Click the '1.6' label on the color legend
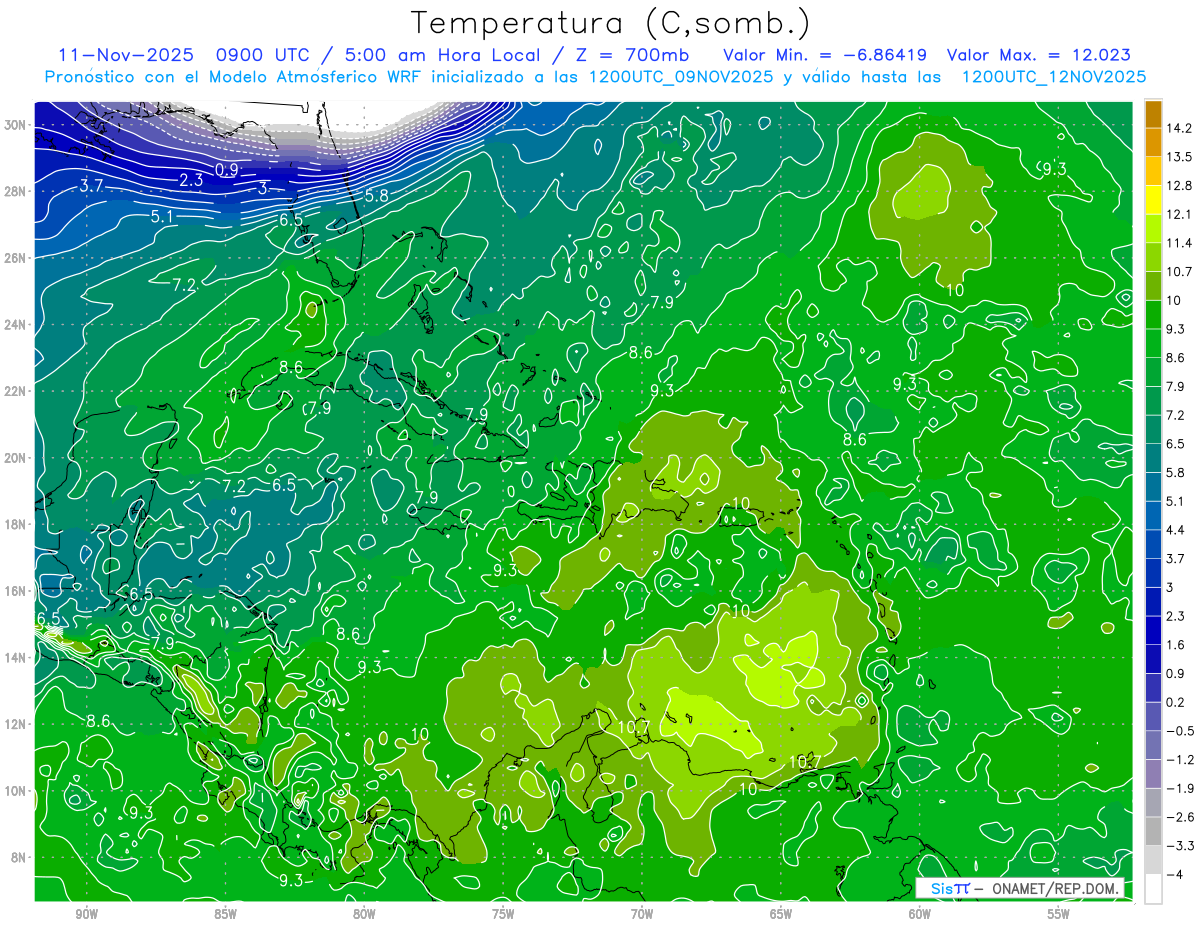The width and height of the screenshot is (1200, 927). click(1176, 644)
